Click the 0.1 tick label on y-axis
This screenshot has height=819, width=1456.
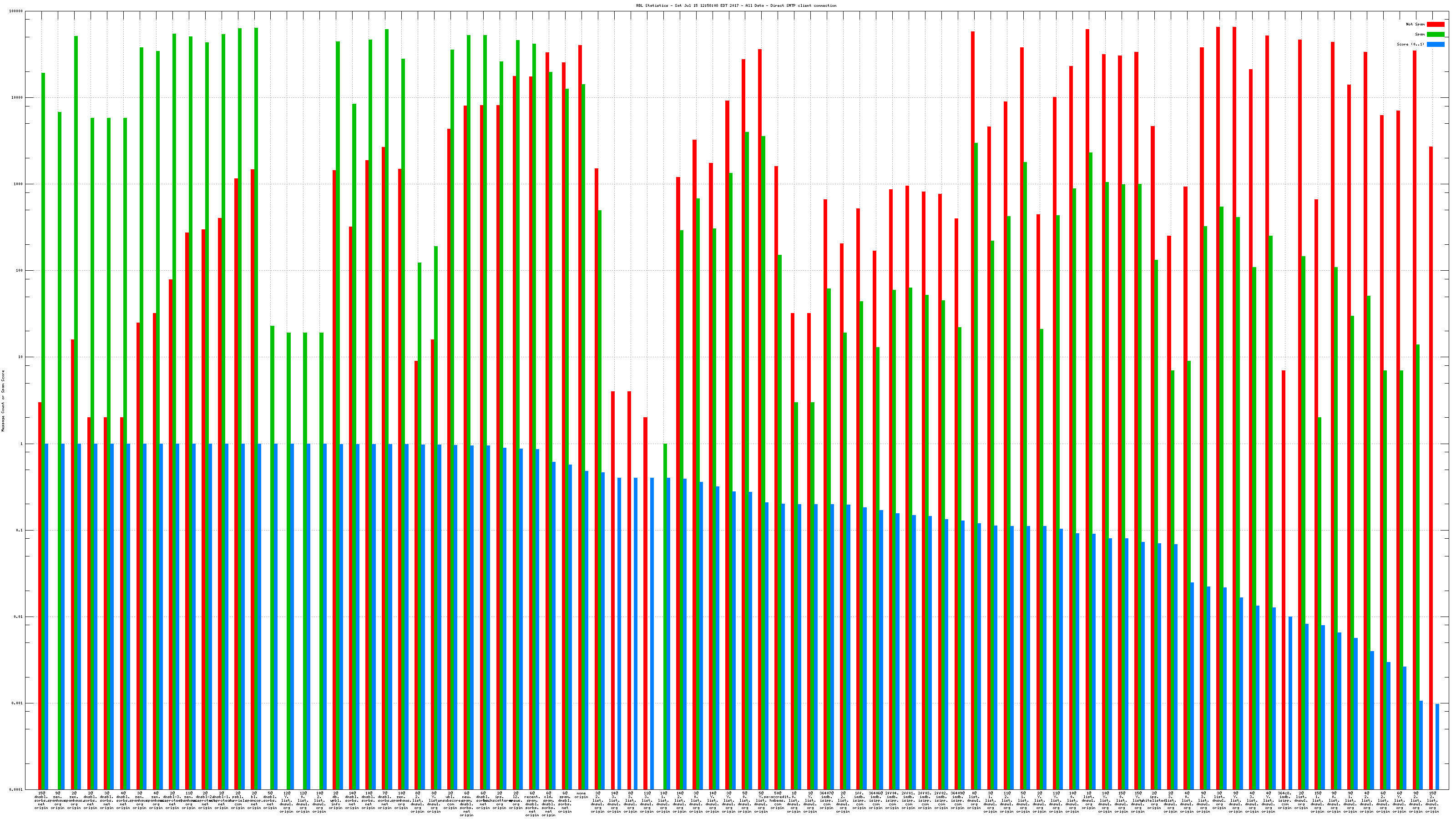(19, 530)
